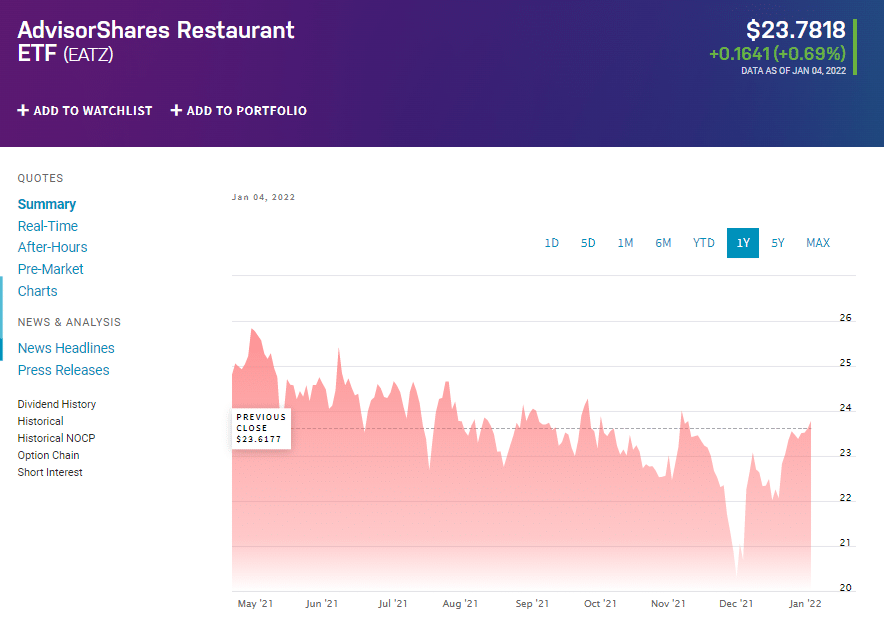The image size is (884, 636).
Task: Click the Oct '21 x-axis label
Action: (600, 603)
